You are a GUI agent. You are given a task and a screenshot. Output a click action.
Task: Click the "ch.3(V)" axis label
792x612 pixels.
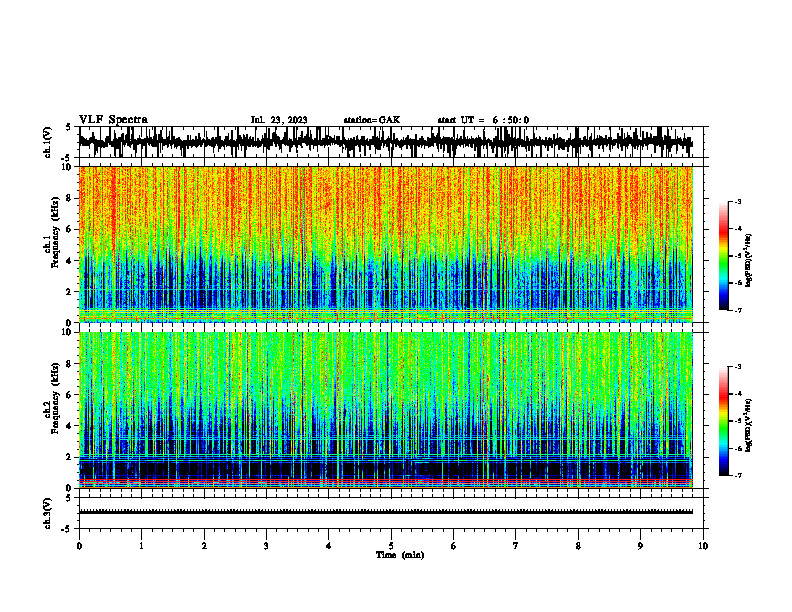click(x=48, y=513)
